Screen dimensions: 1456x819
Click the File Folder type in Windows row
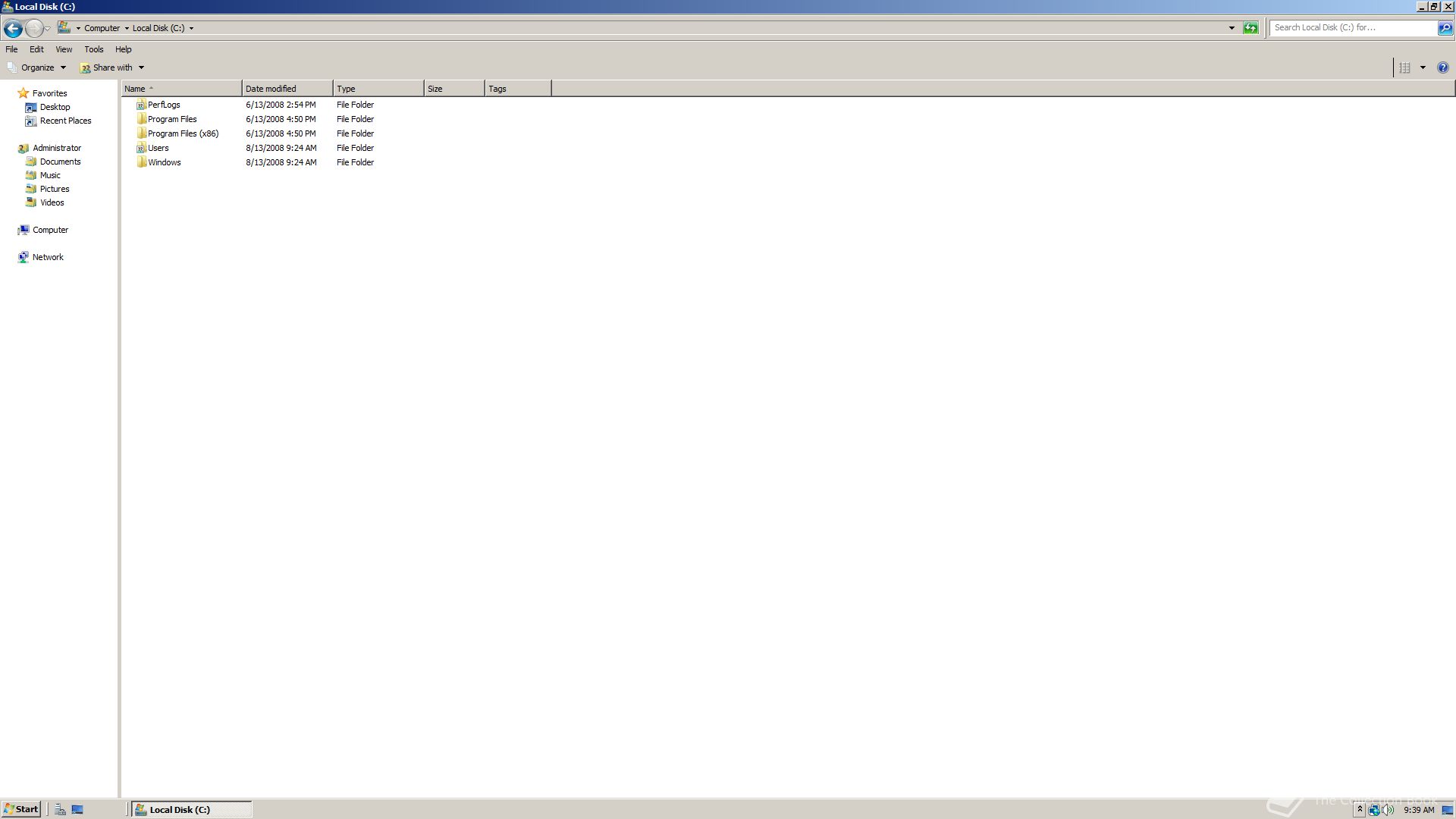point(355,162)
